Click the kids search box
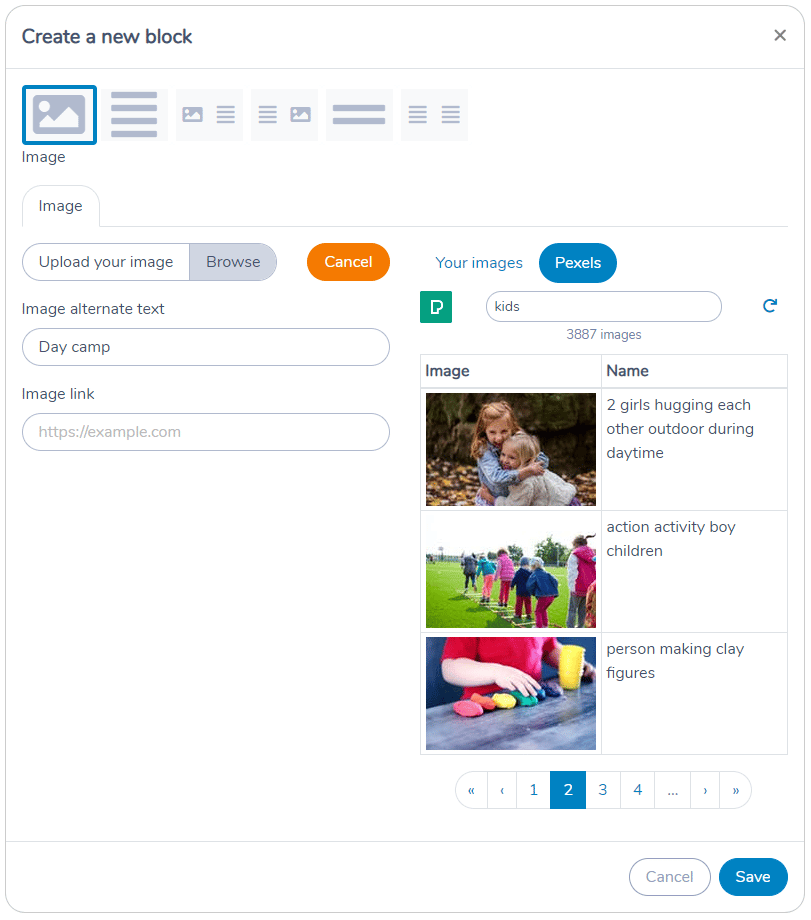This screenshot has height=920, width=811. click(x=604, y=306)
